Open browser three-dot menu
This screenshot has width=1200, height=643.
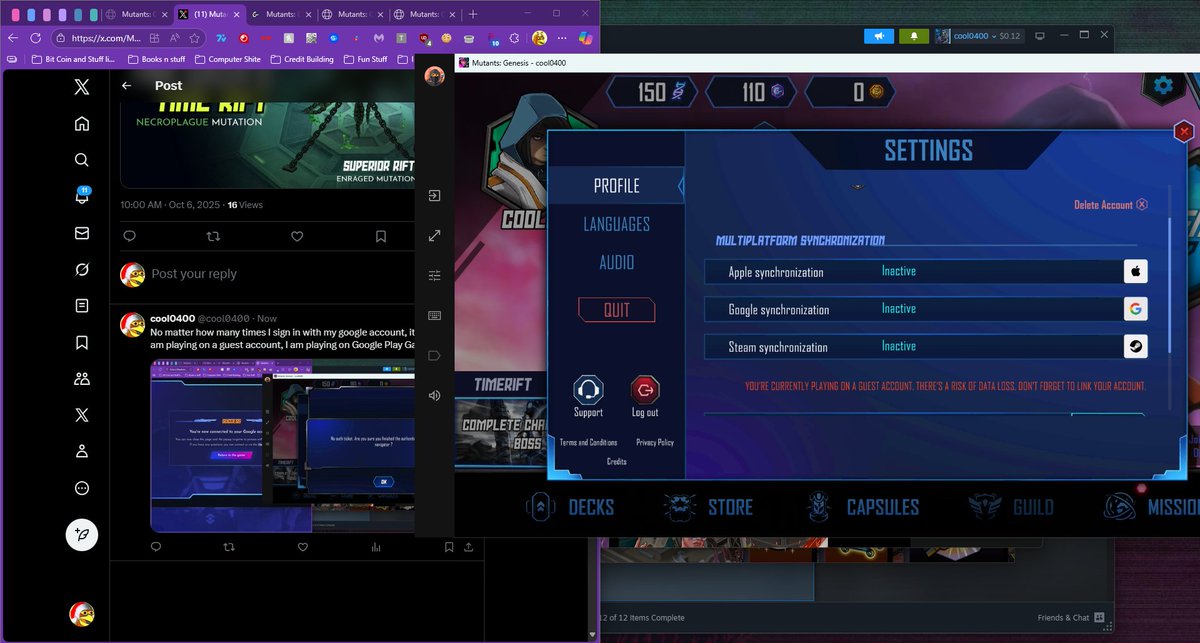click(x=563, y=38)
